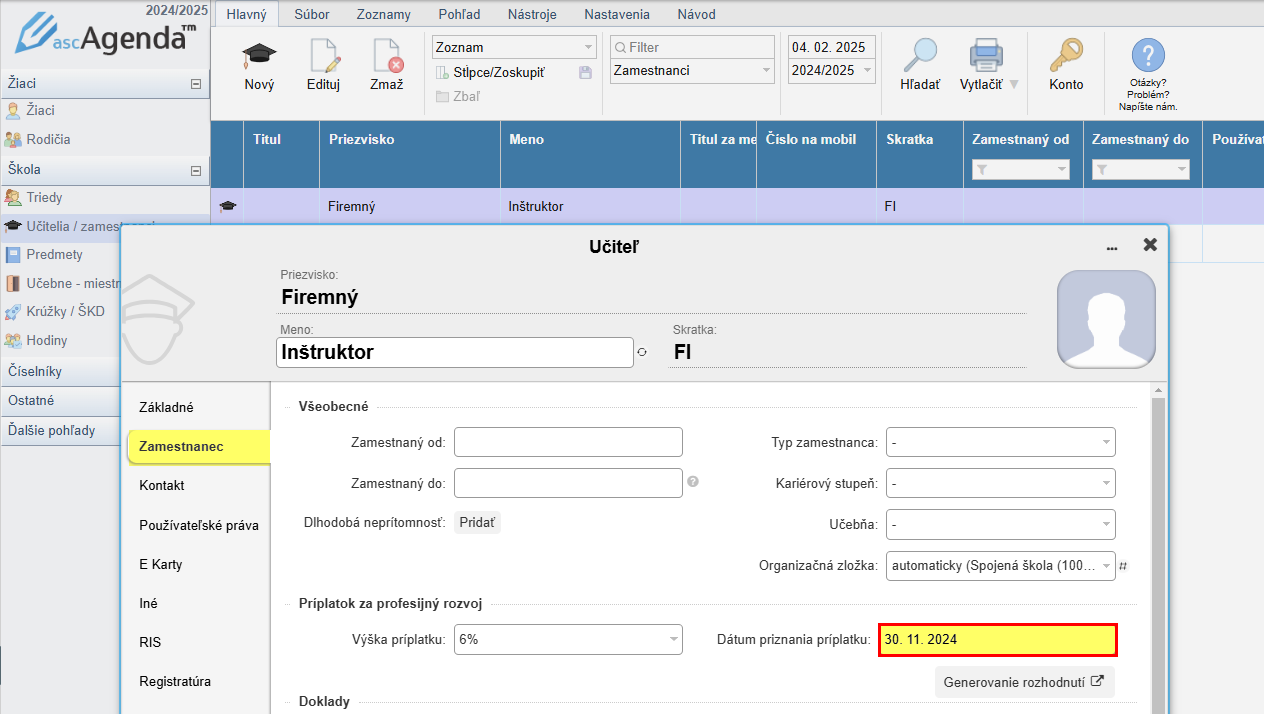Click the refresh icon beside Meno field
The height and width of the screenshot is (714, 1264).
(642, 352)
